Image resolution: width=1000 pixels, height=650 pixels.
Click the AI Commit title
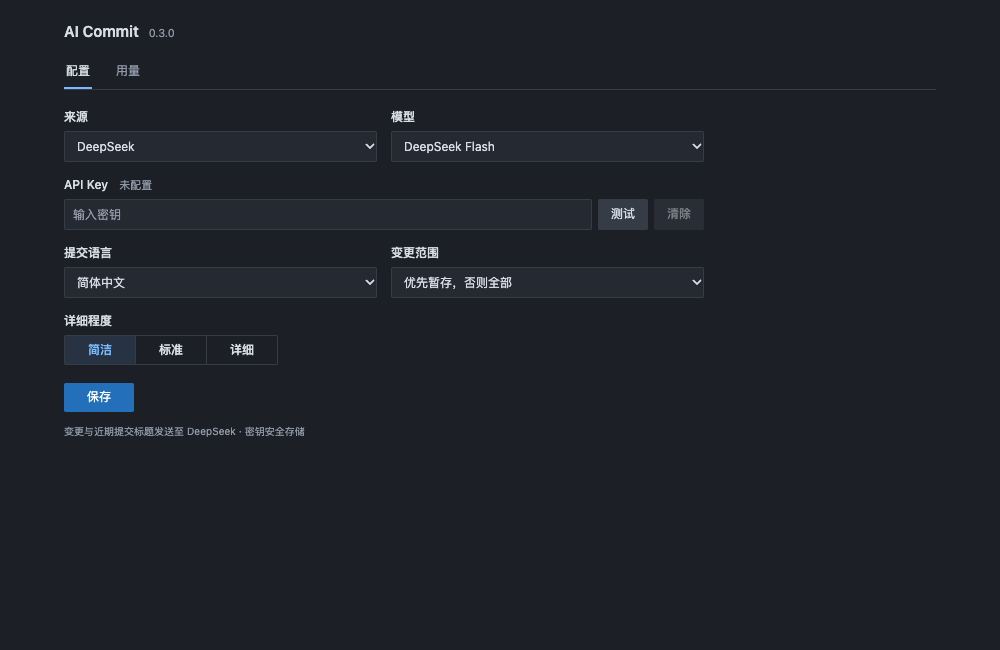click(101, 32)
